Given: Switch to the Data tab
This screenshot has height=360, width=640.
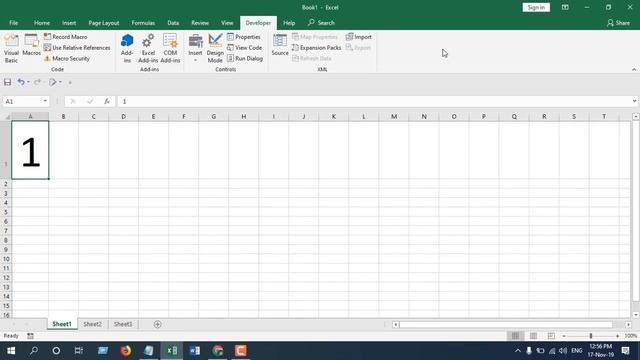Looking at the screenshot, I should pyautogui.click(x=173, y=23).
